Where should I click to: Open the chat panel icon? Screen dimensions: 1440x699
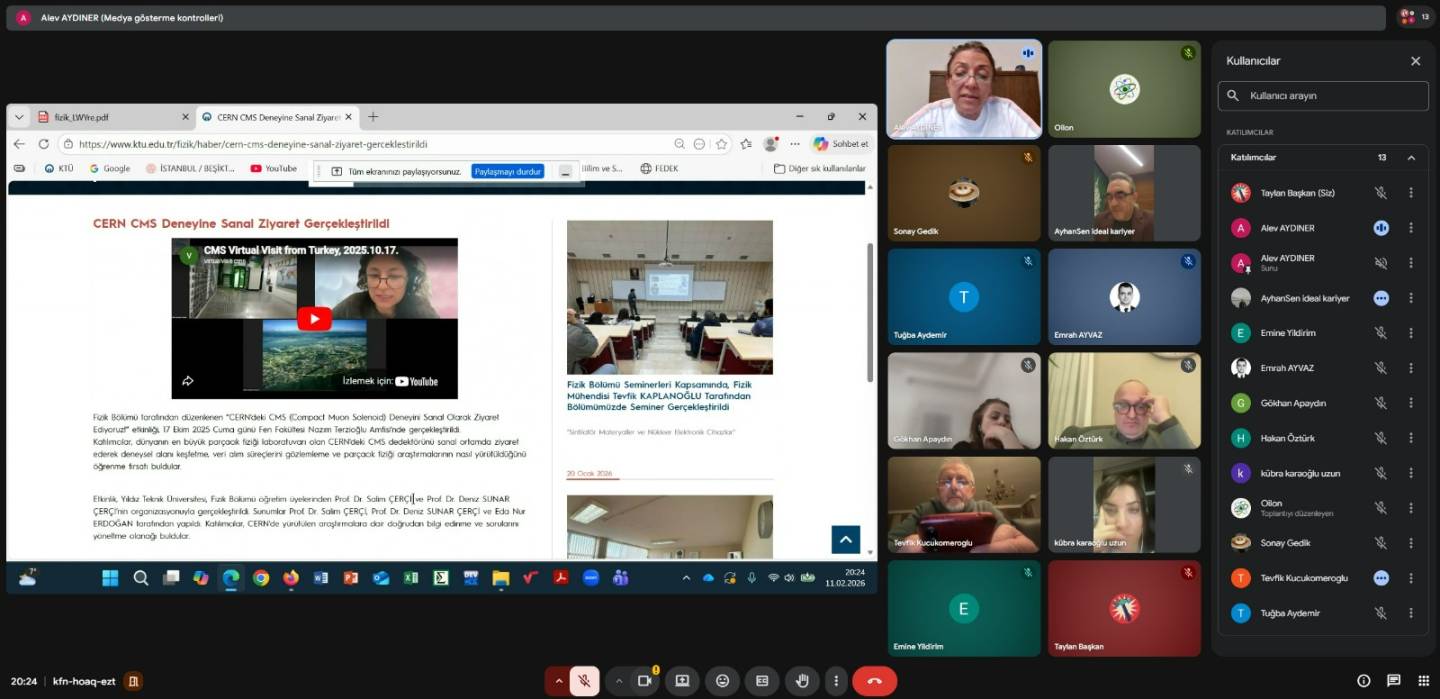tap(1393, 681)
